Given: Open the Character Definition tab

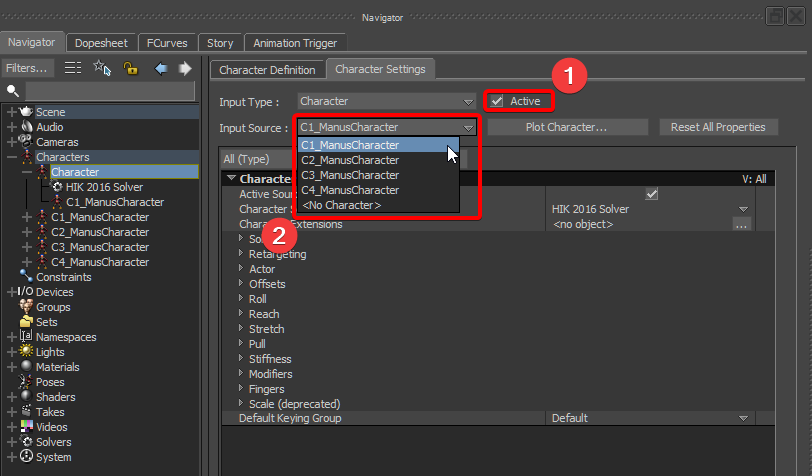Looking at the screenshot, I should (267, 70).
